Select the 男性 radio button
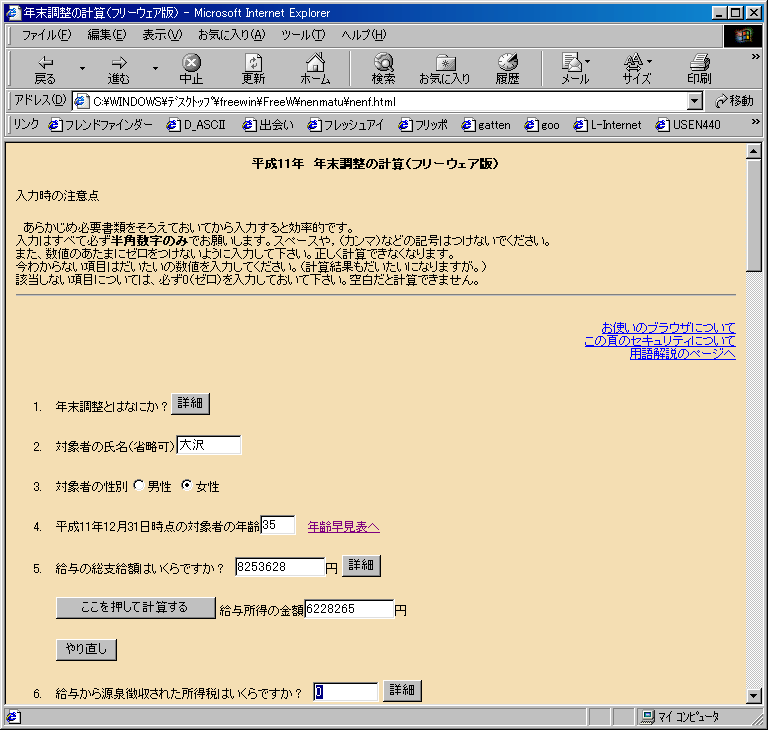Screen dimensions: 768x730 (x=139, y=485)
